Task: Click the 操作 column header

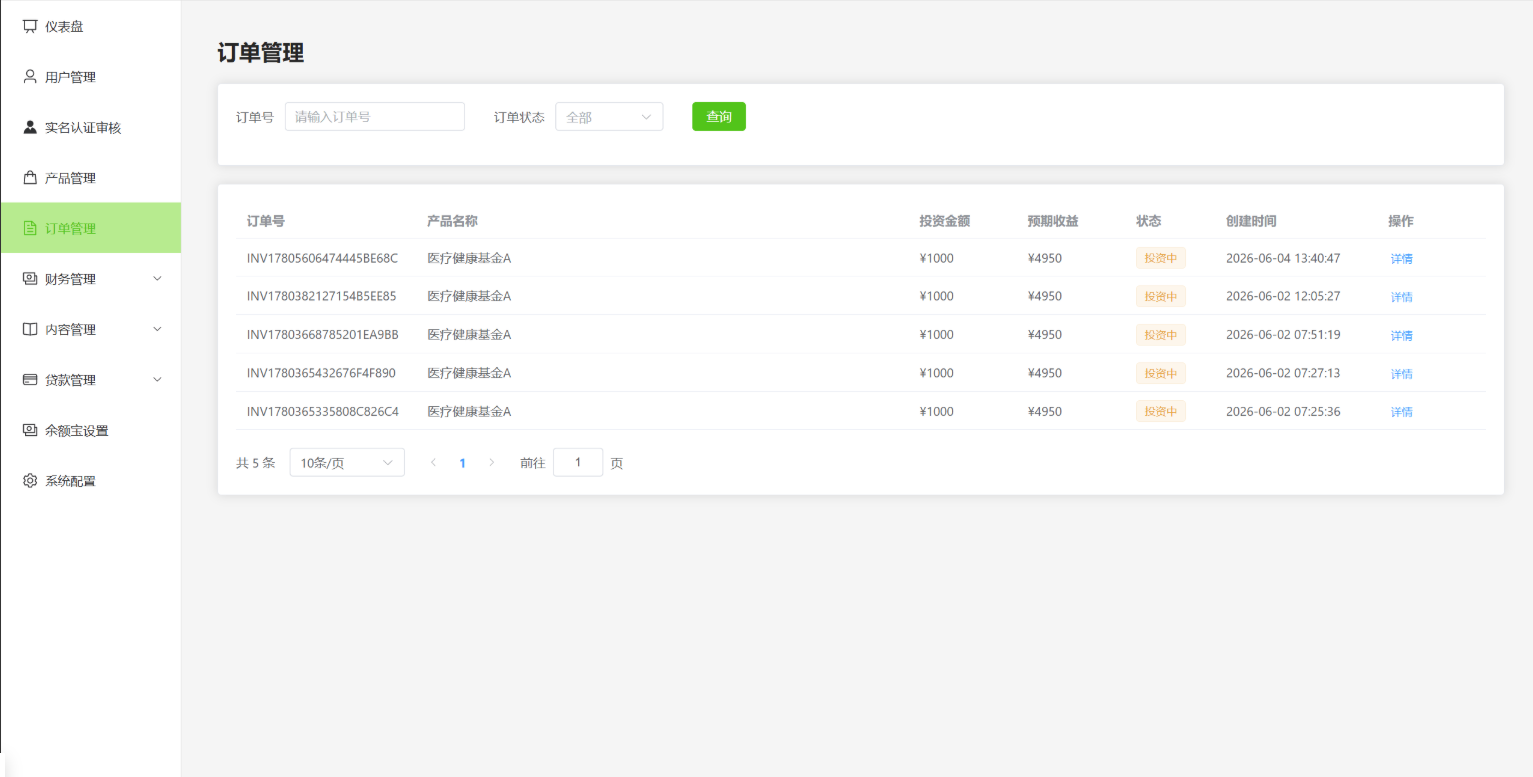Action: tap(1401, 221)
